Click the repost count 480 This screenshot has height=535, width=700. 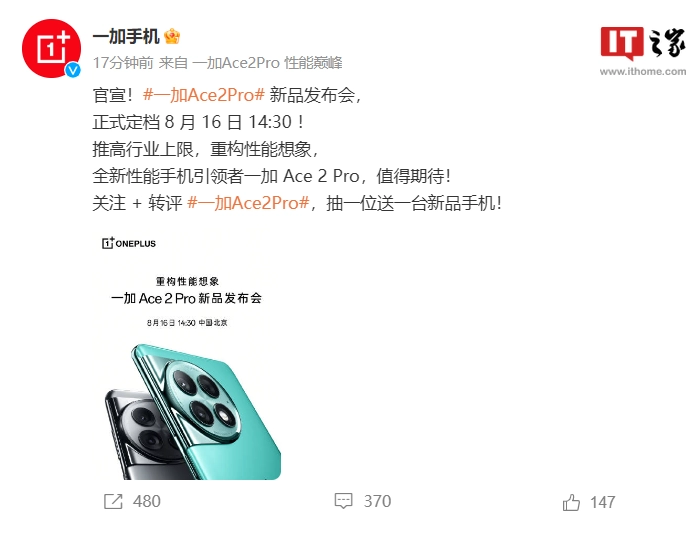pos(146,501)
